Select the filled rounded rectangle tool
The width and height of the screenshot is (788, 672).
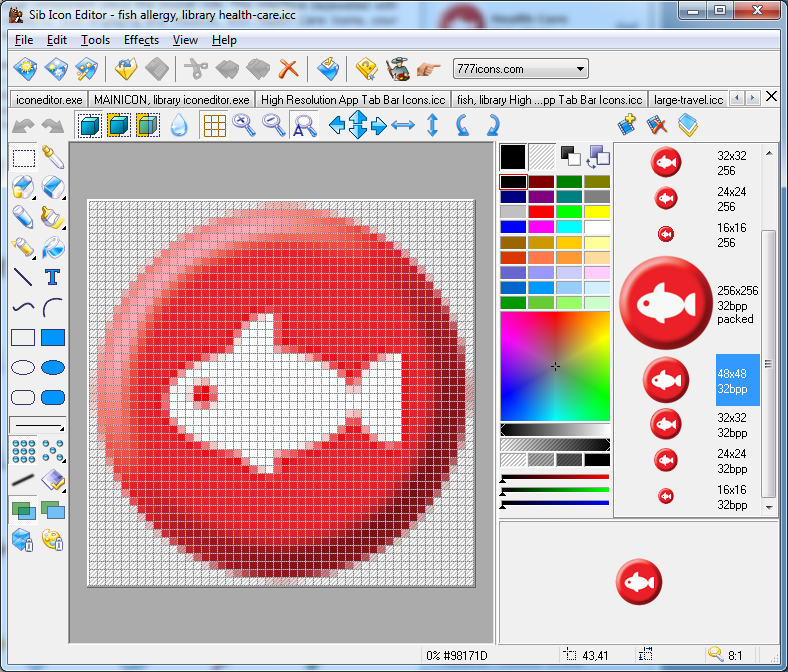(52, 398)
